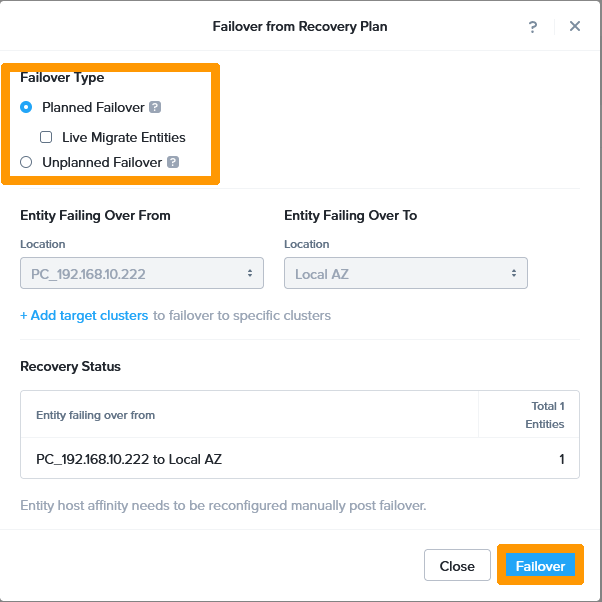The image size is (602, 602).
Task: Enable the Live Migrate Entities checkbox
Action: tap(46, 137)
